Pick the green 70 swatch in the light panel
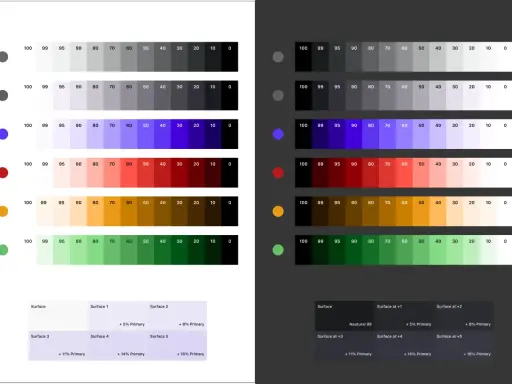Viewport: 512px width, 384px height. click(112, 250)
